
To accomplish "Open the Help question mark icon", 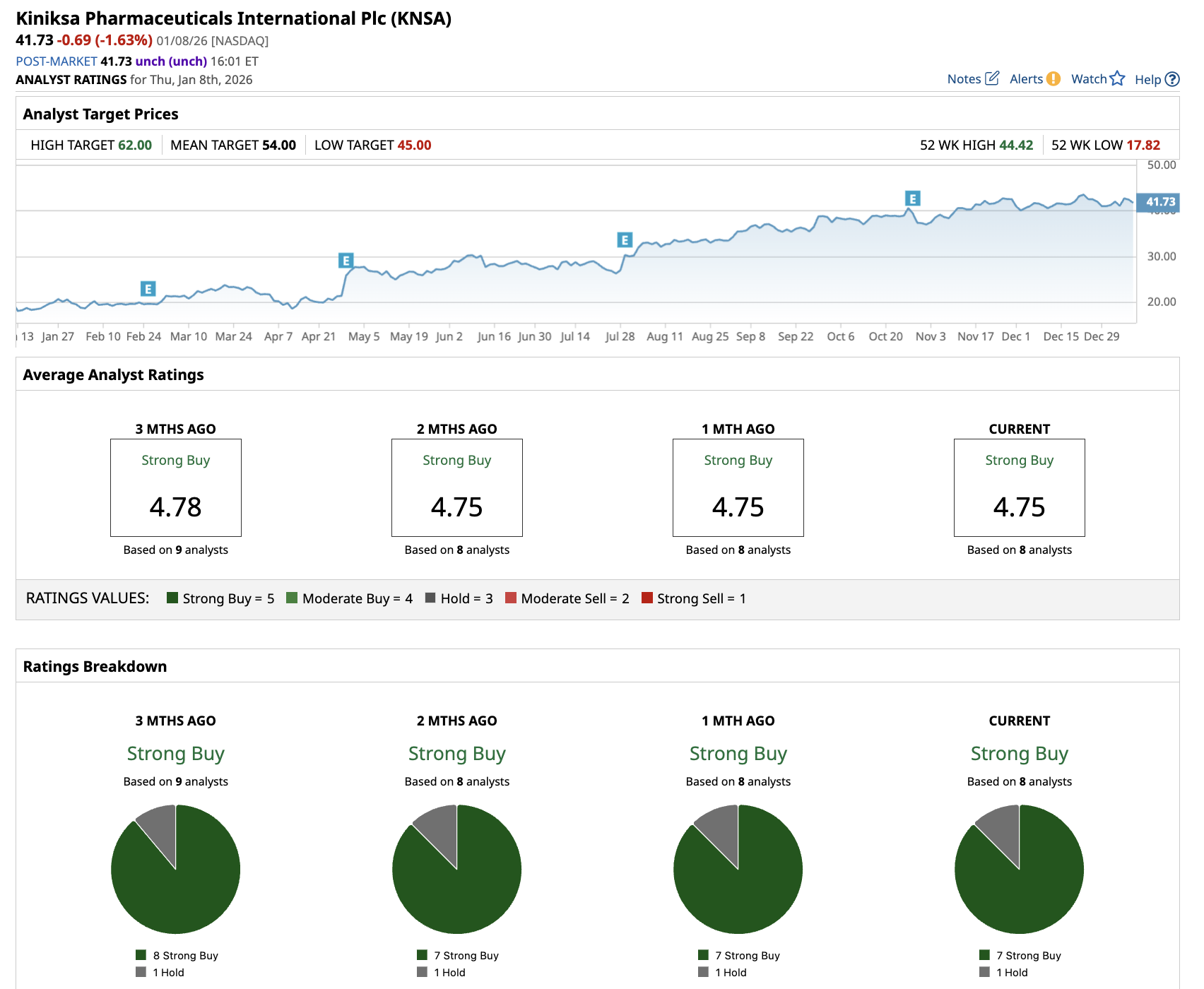I will tap(1171, 79).
